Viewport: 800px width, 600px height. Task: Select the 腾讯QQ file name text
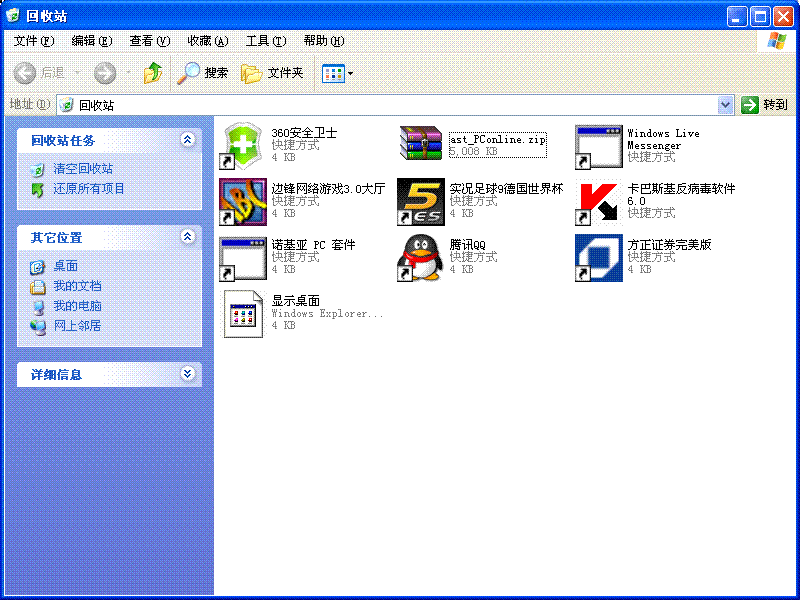coord(467,244)
